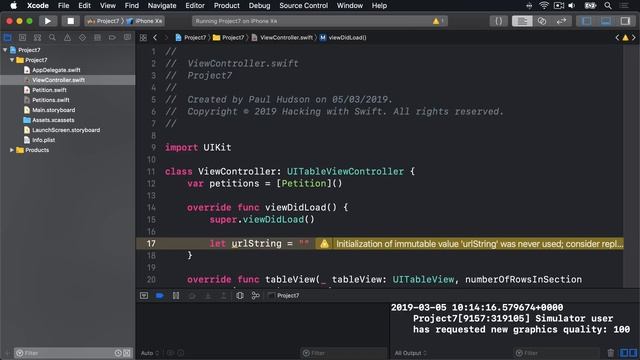Select Petitions.swift file
640x360 pixels.
pos(51,100)
